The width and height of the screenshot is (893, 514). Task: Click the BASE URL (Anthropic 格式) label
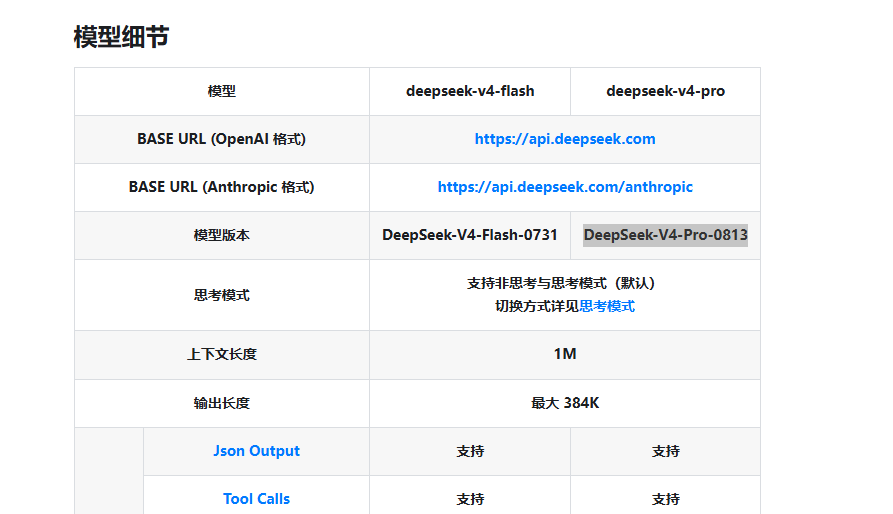click(x=222, y=187)
